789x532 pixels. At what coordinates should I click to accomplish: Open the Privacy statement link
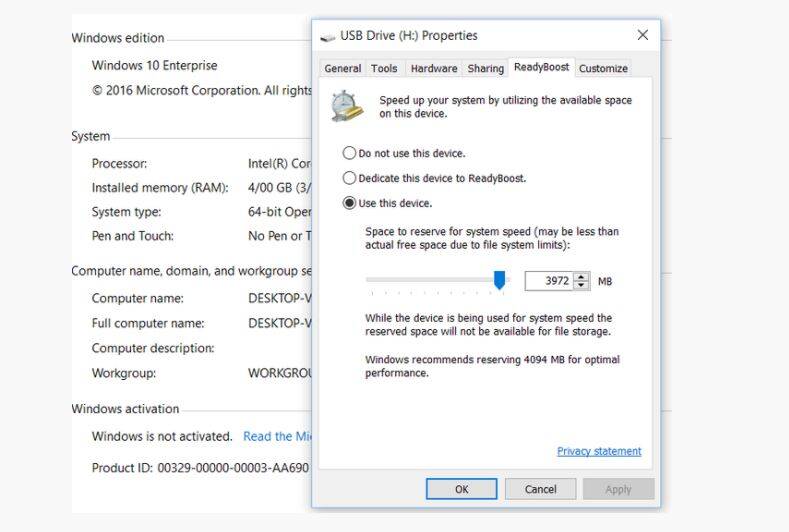coord(599,451)
